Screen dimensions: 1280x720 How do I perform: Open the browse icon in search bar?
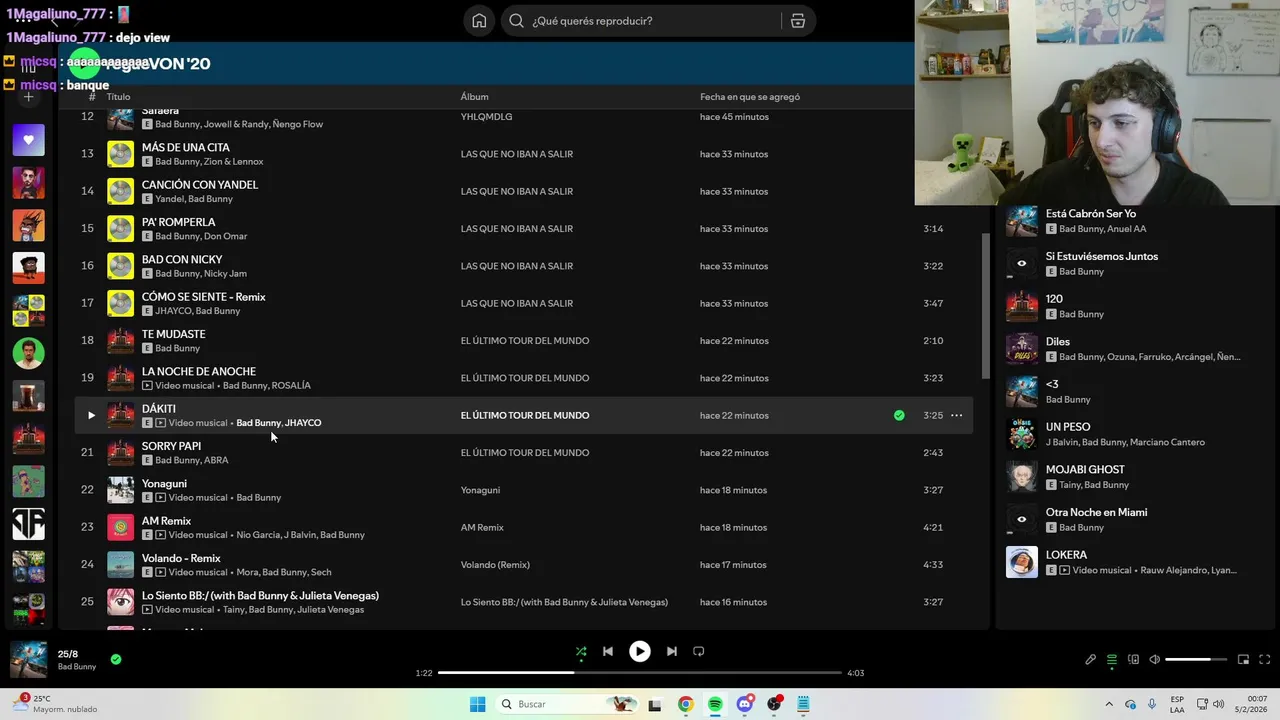[x=798, y=21]
